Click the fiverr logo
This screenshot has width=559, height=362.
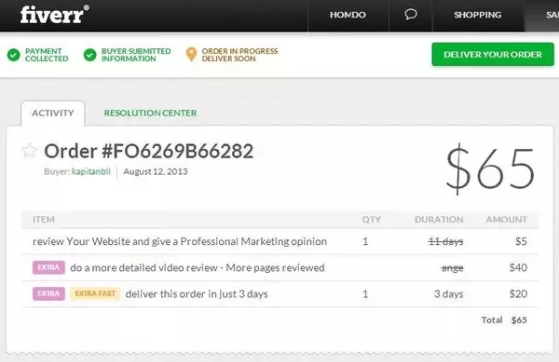(x=55, y=14)
